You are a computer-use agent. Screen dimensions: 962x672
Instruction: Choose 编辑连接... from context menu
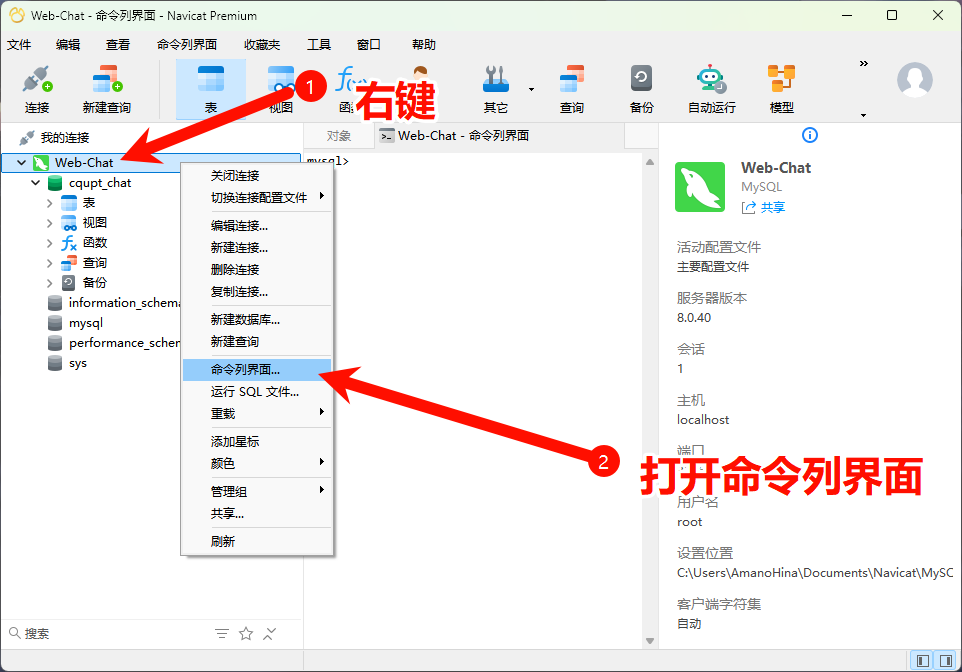pos(258,226)
